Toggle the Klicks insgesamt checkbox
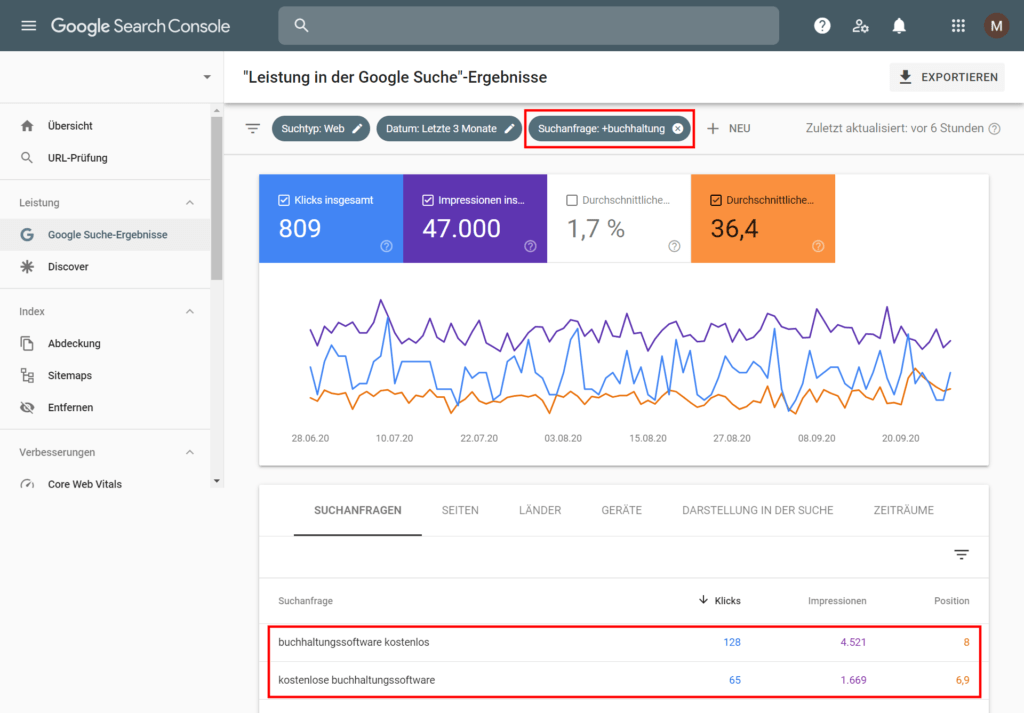Image resolution: width=1024 pixels, height=713 pixels. point(284,200)
